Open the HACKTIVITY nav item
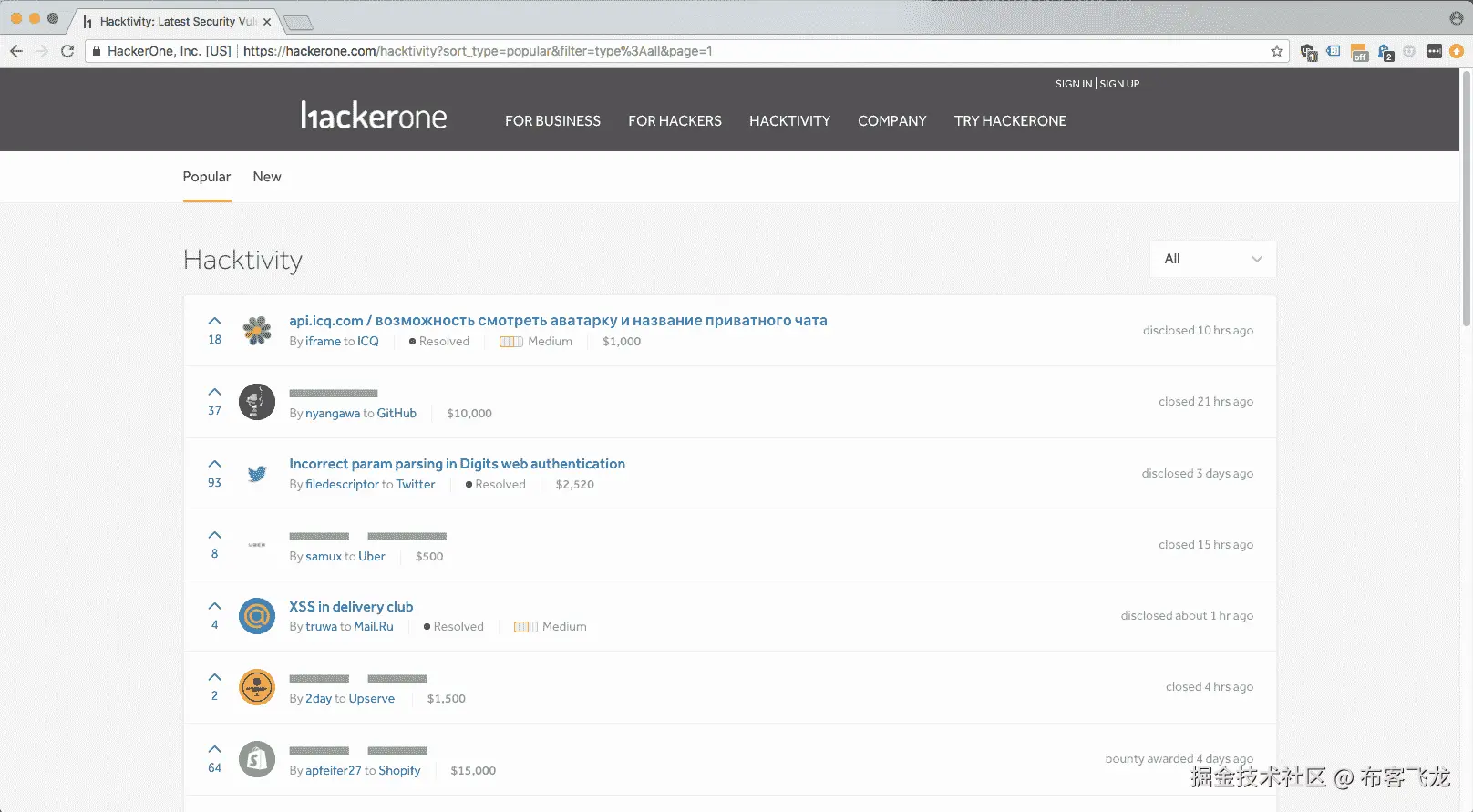Viewport: 1473px width, 812px height. coord(789,121)
